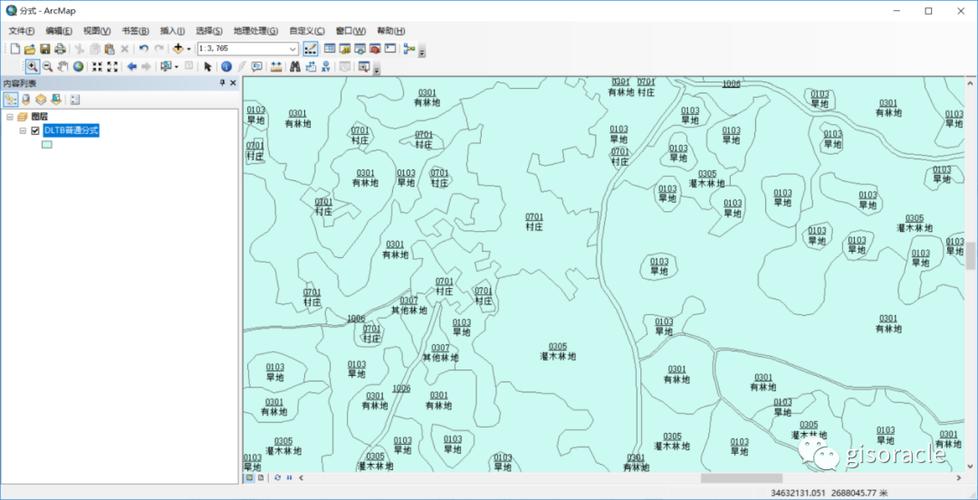Create a viewer window

tap(364, 67)
